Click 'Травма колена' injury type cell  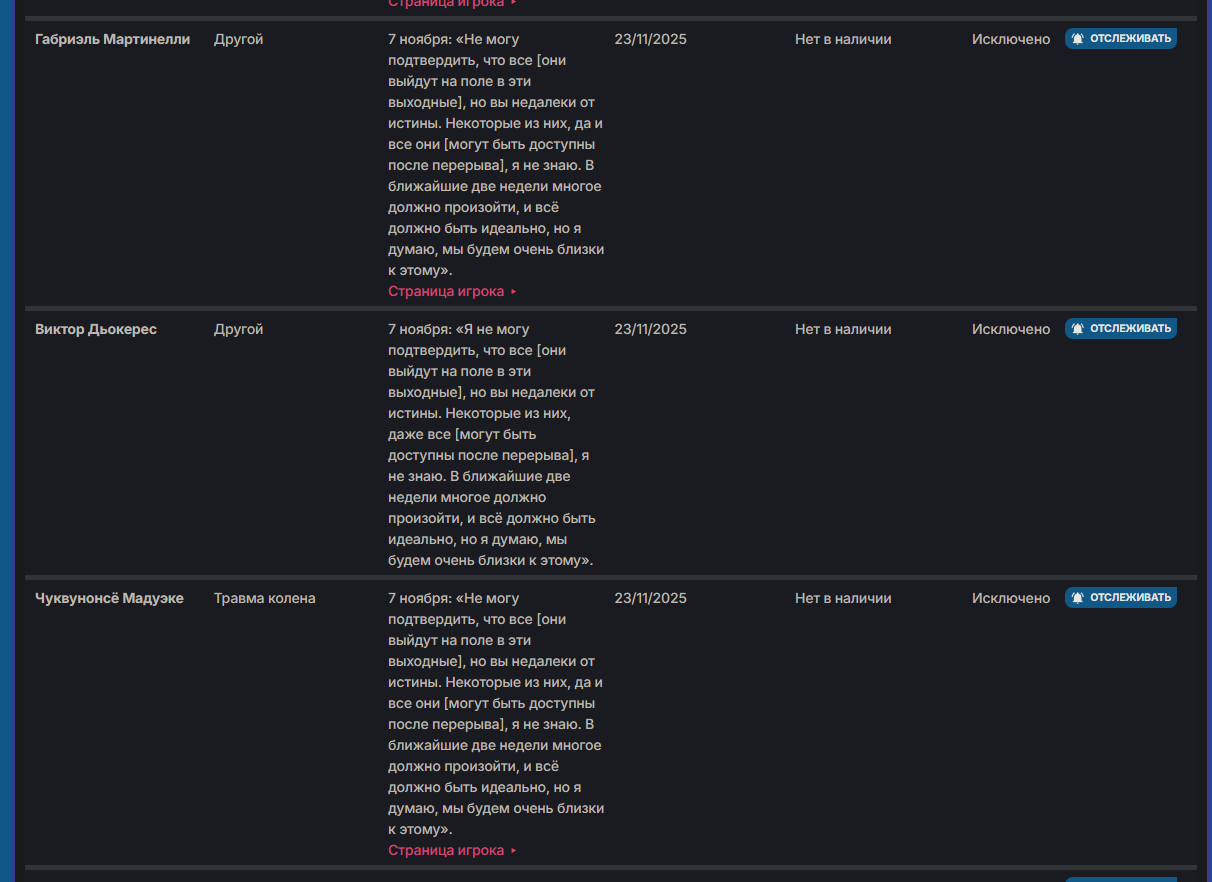point(264,598)
